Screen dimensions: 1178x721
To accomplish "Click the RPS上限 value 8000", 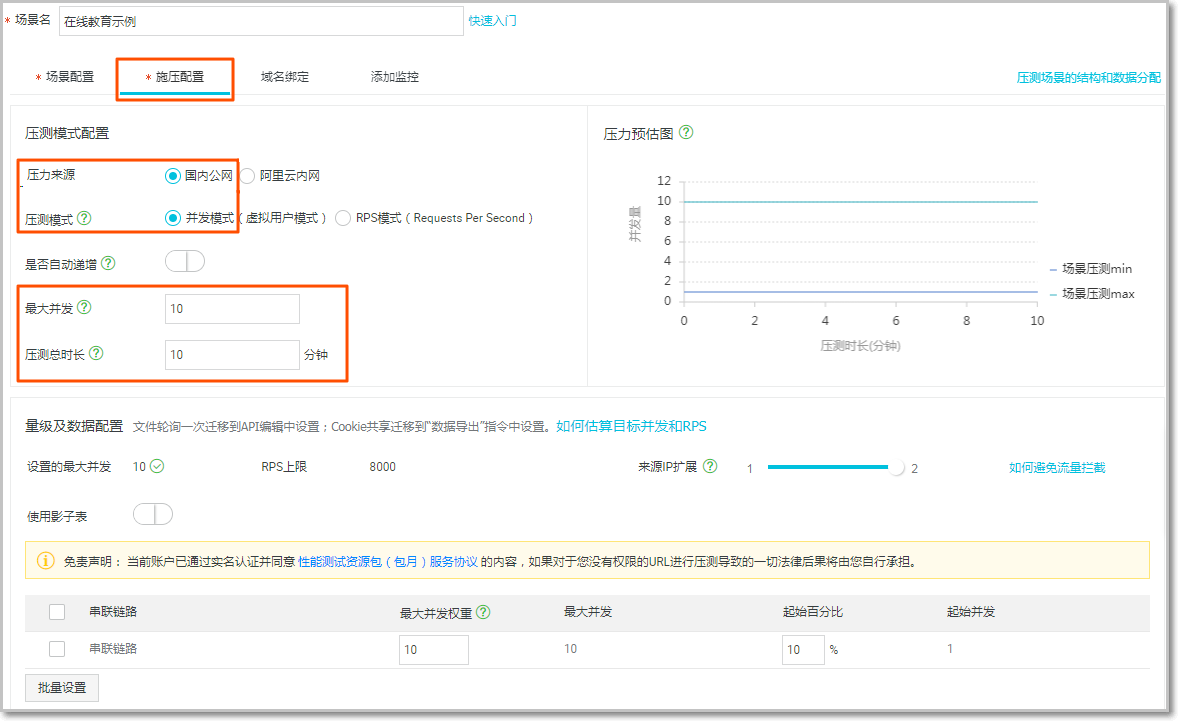I will [x=382, y=466].
